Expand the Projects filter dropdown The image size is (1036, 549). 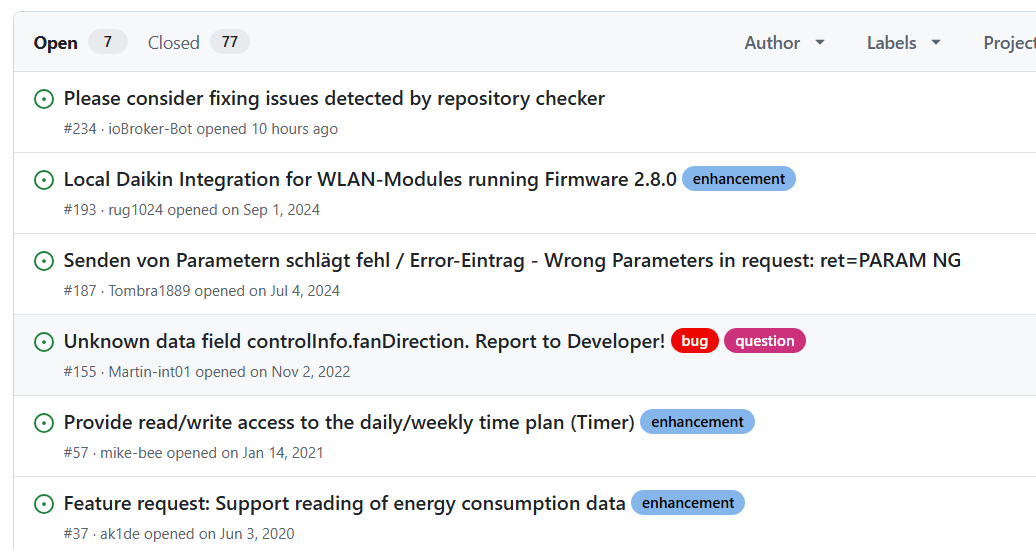[1008, 43]
